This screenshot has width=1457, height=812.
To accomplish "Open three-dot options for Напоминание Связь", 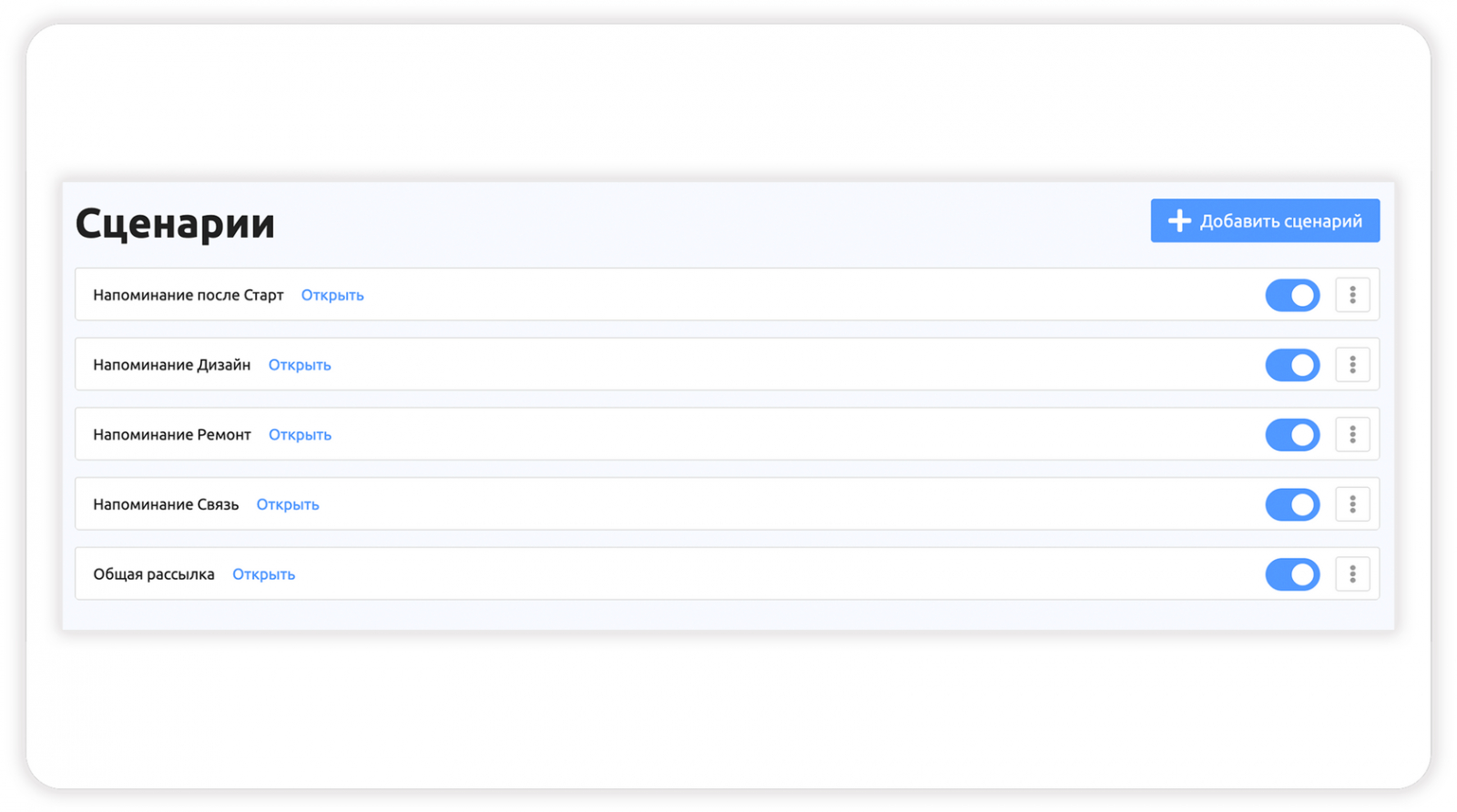I will click(x=1352, y=504).
